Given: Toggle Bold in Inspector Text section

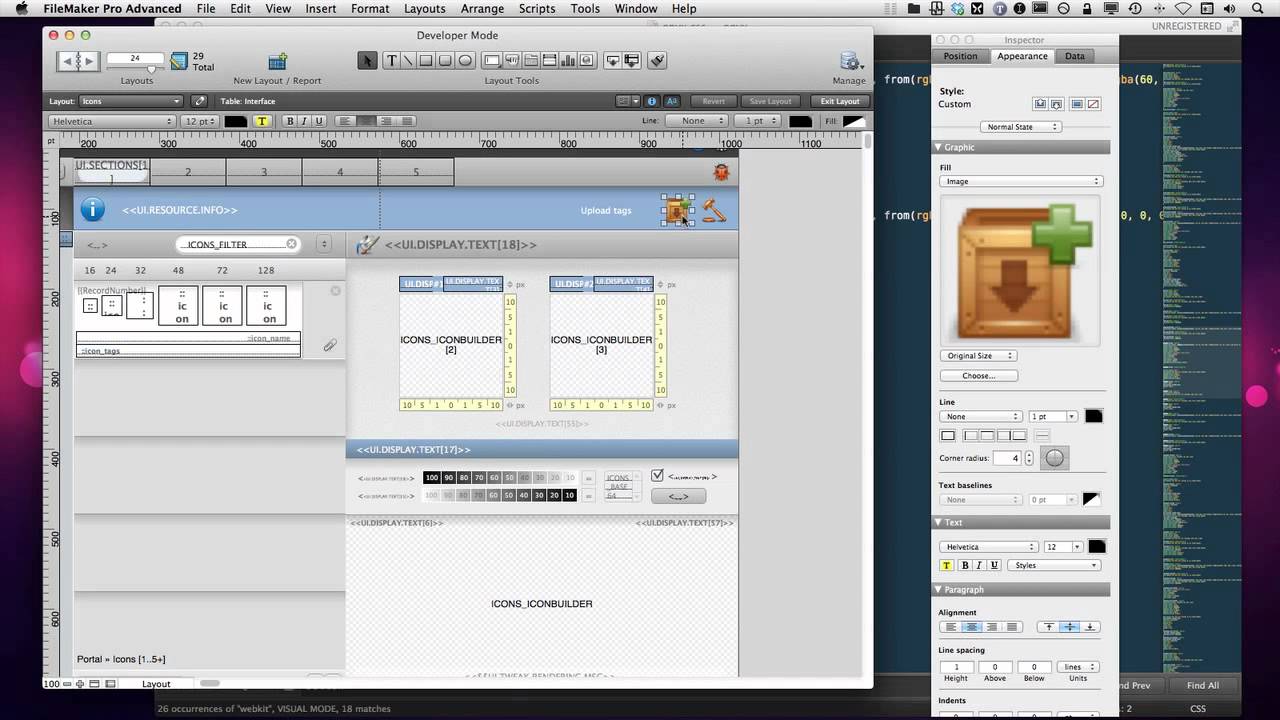Looking at the screenshot, I should 965,565.
